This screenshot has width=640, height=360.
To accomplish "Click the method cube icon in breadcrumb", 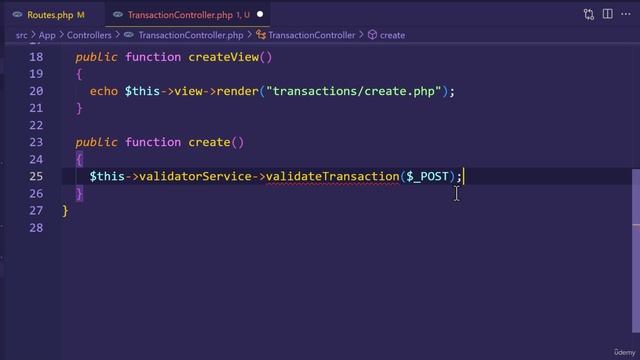I will 372,35.
